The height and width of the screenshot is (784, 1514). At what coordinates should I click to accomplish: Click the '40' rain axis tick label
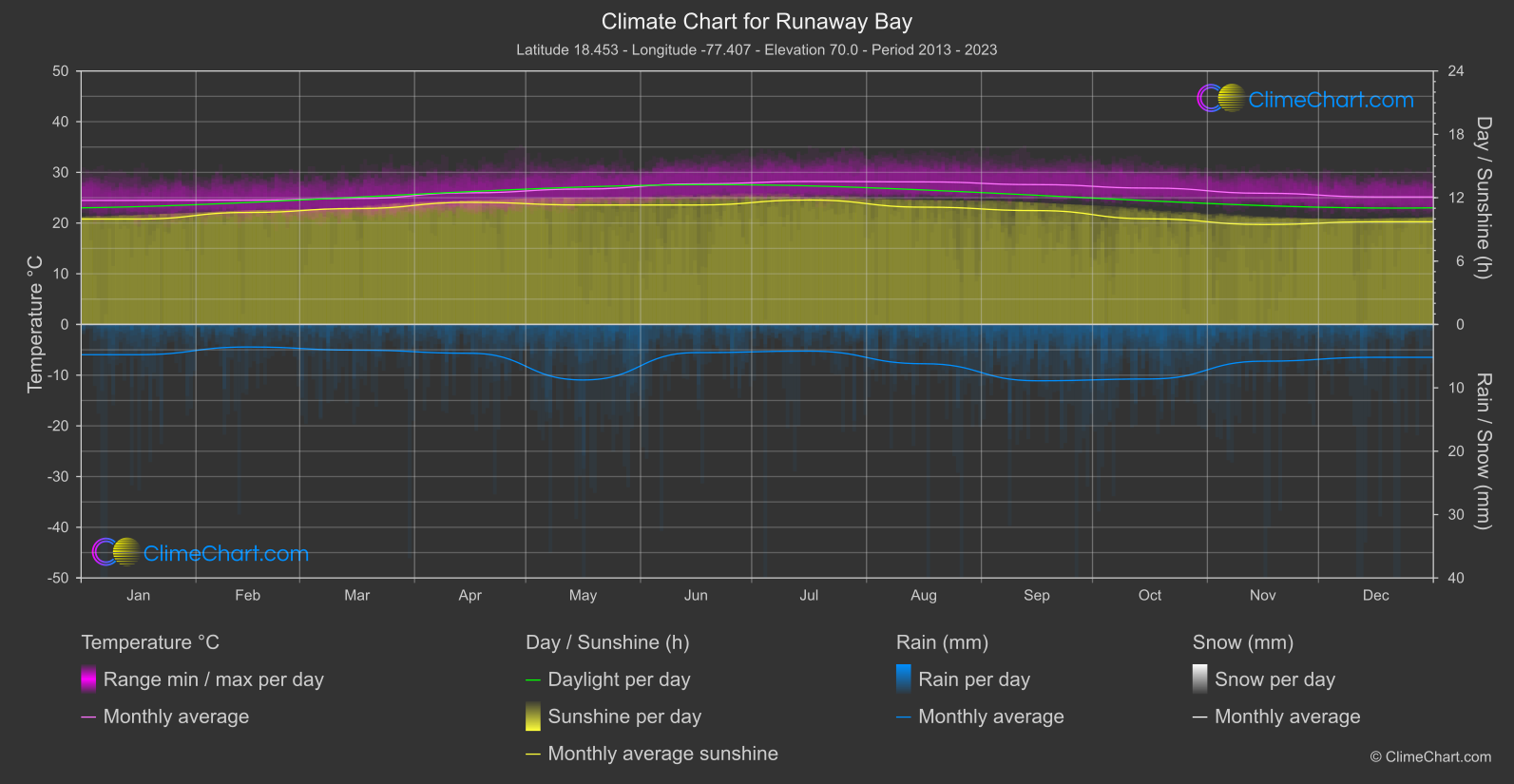click(1456, 578)
